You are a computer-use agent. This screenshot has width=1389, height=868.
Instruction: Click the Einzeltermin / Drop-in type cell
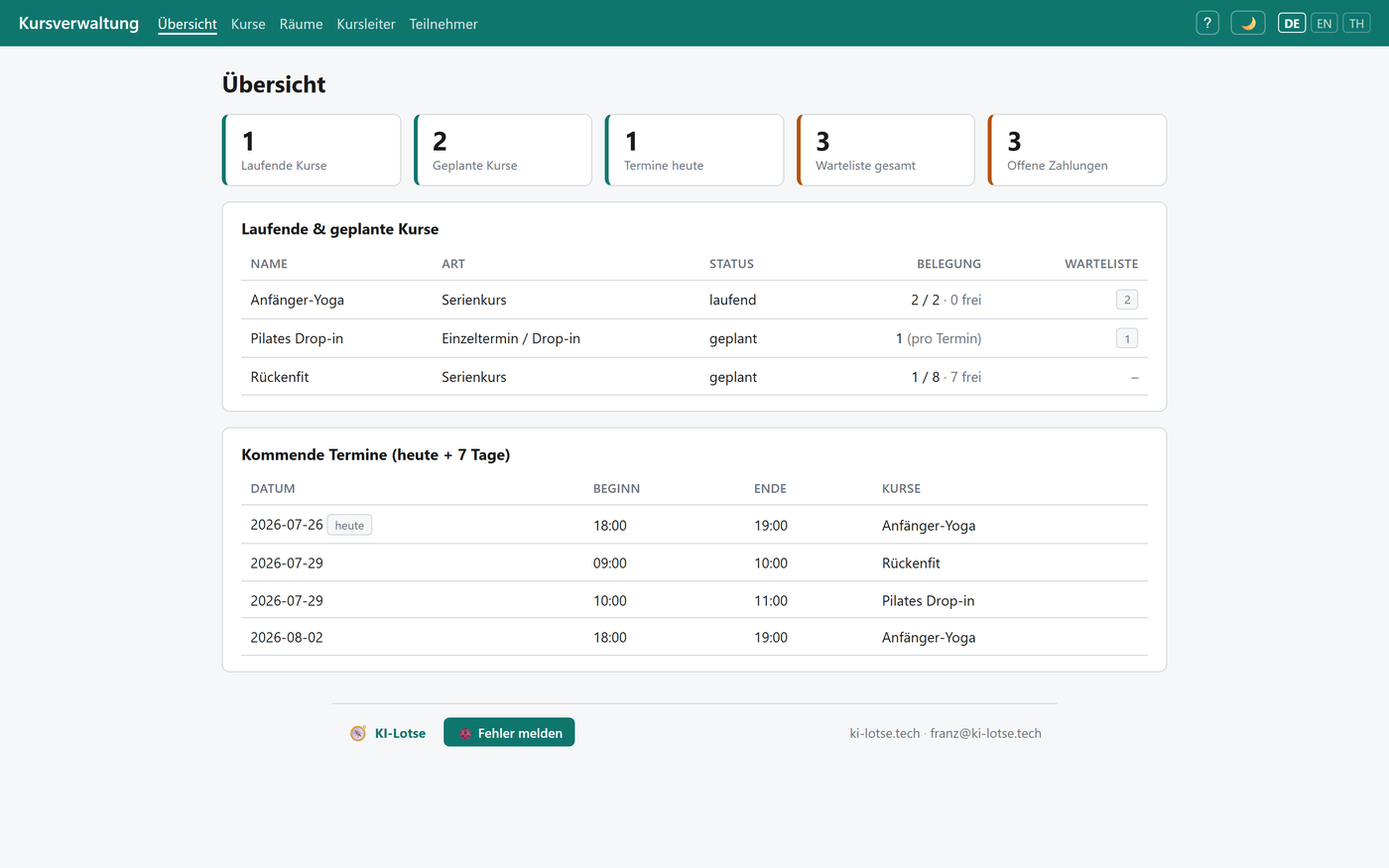pos(511,338)
